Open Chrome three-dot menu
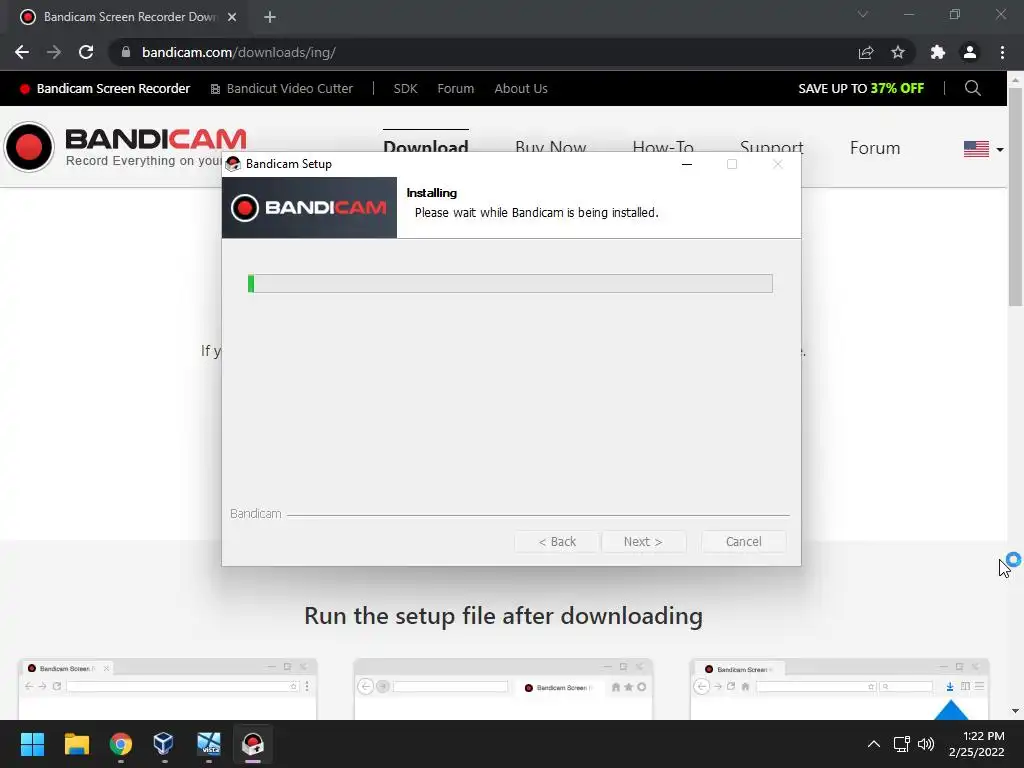Screen dimensions: 1024x768 pos(1002,52)
